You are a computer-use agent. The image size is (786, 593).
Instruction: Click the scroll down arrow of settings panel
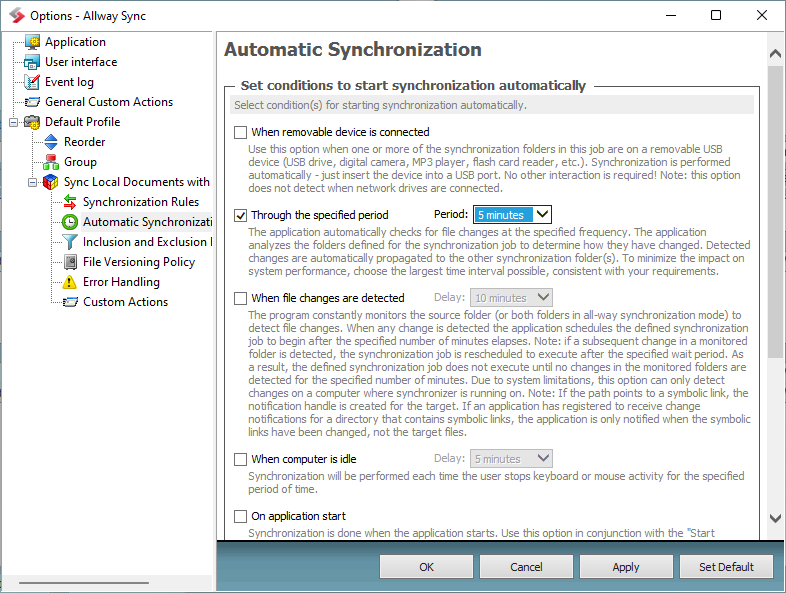[775, 518]
